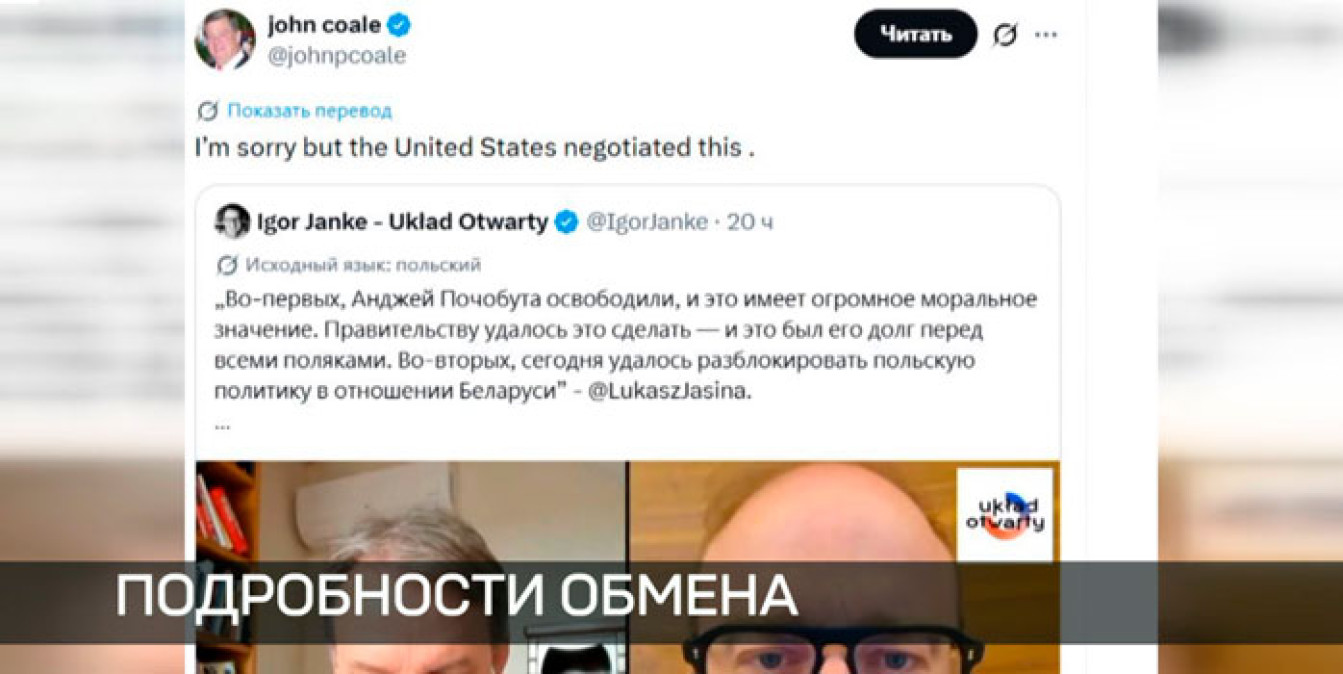Click Igor Janke's verified badge
1343x674 pixels.
(566, 222)
